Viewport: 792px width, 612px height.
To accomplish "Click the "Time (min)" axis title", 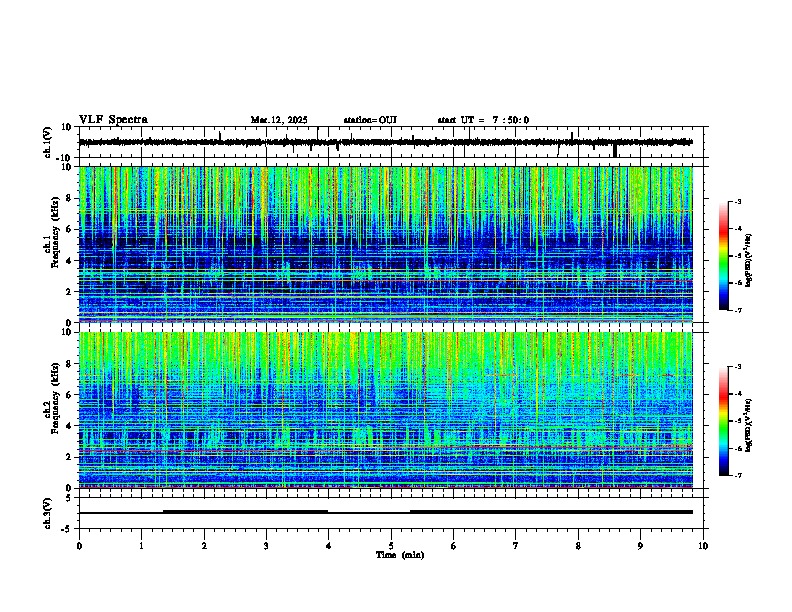I will click(400, 555).
